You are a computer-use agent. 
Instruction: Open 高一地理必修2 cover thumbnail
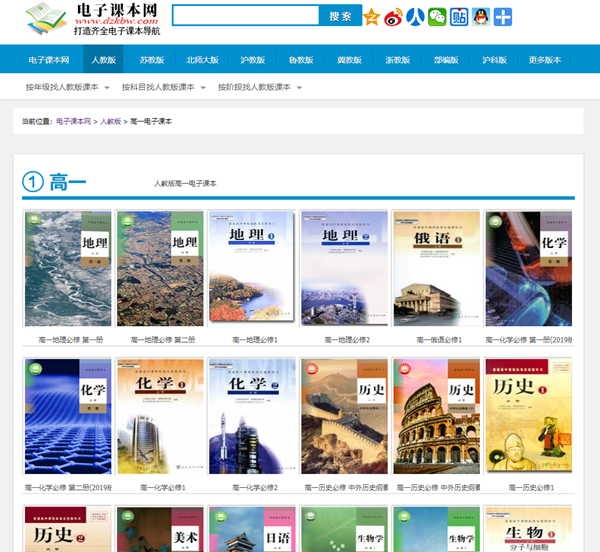(344, 269)
